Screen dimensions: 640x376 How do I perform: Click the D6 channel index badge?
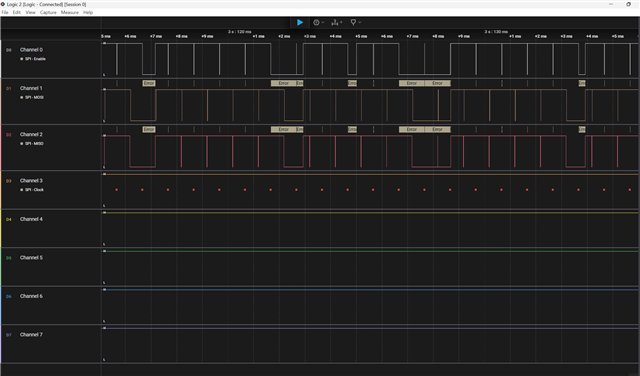pyautogui.click(x=9, y=296)
